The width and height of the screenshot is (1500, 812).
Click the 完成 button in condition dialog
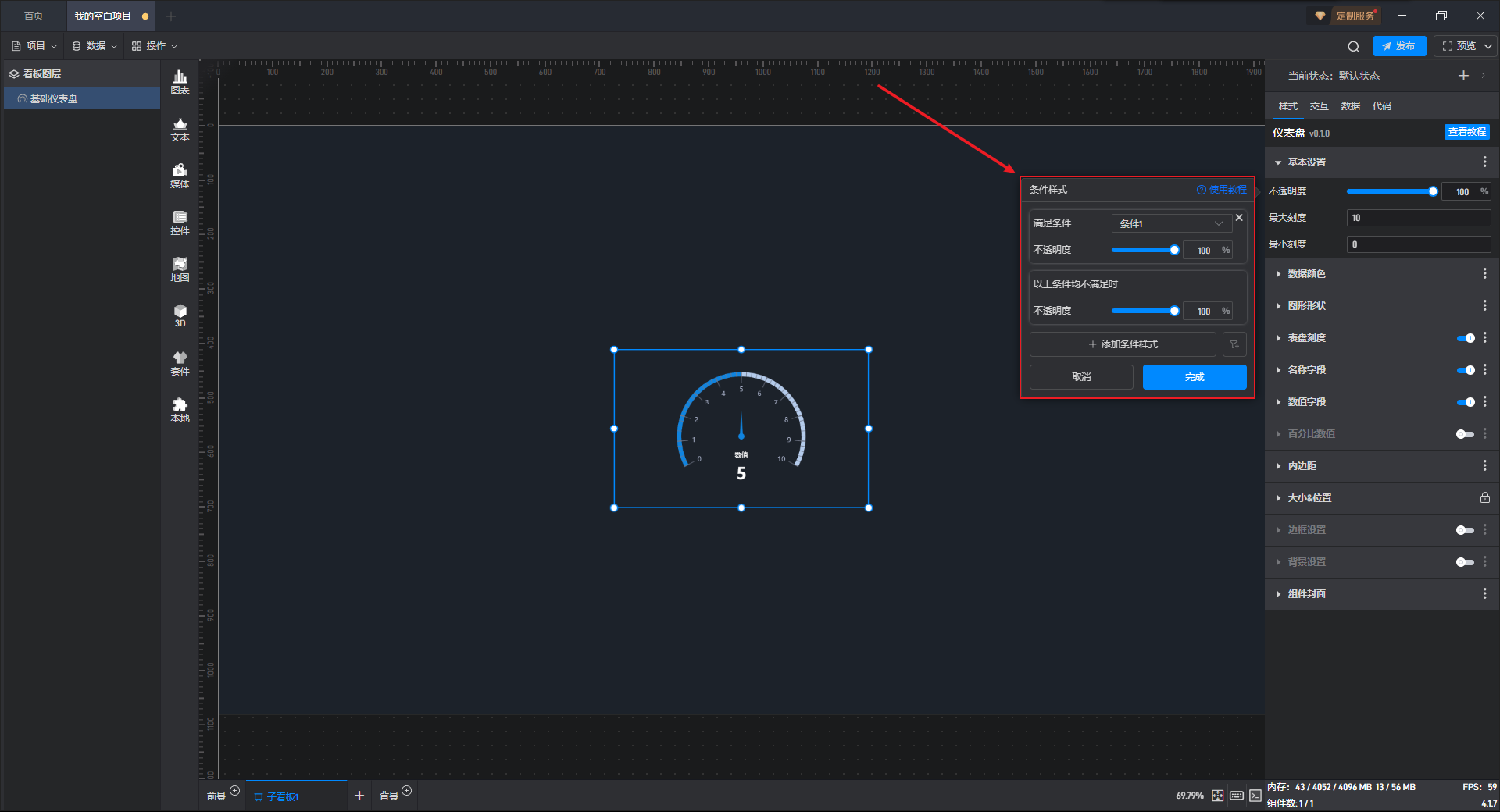(1194, 377)
